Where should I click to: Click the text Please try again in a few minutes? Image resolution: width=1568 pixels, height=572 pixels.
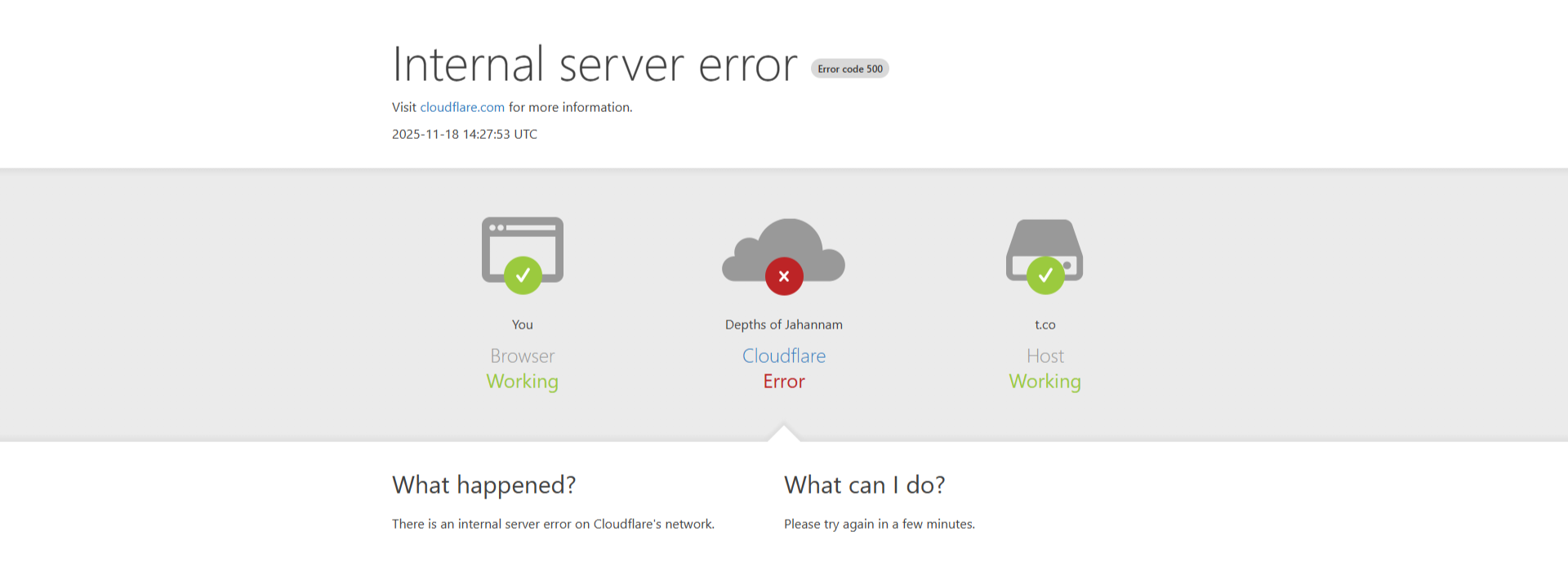(880, 524)
